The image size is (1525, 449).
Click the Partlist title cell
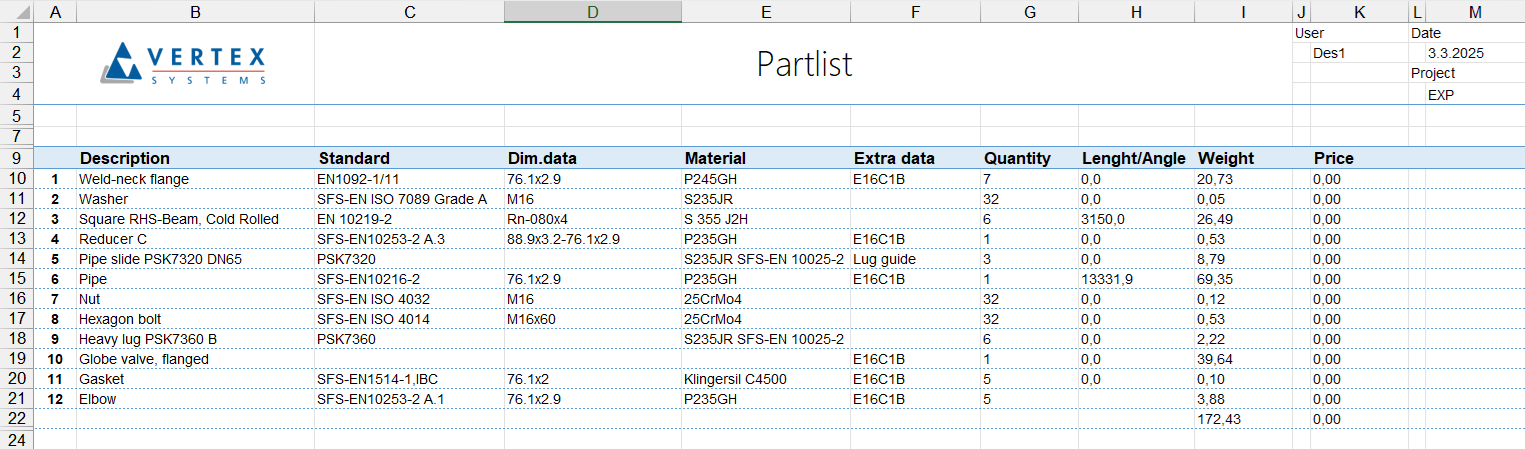click(x=804, y=64)
